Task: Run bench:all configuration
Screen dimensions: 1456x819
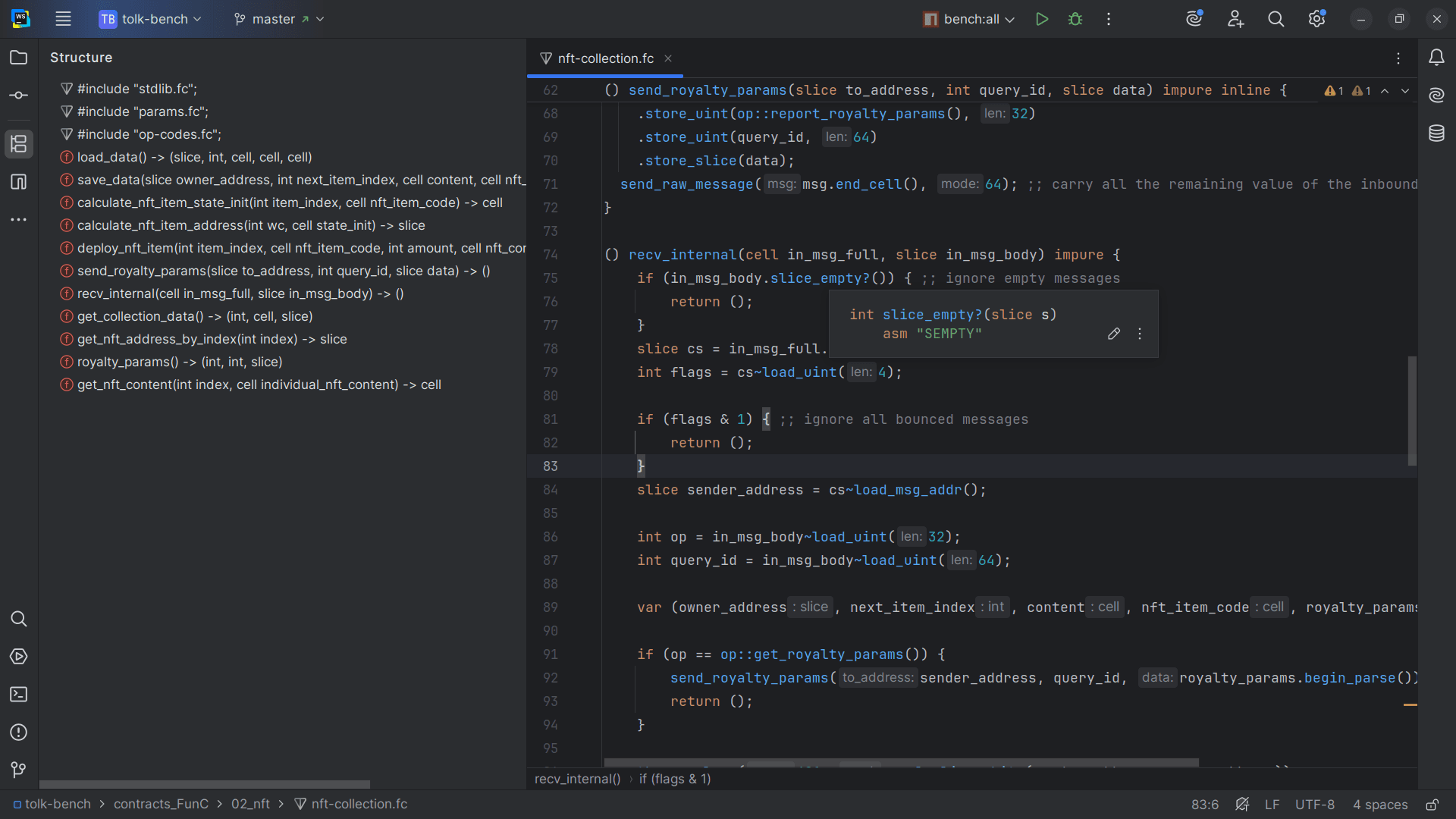Action: (1042, 19)
